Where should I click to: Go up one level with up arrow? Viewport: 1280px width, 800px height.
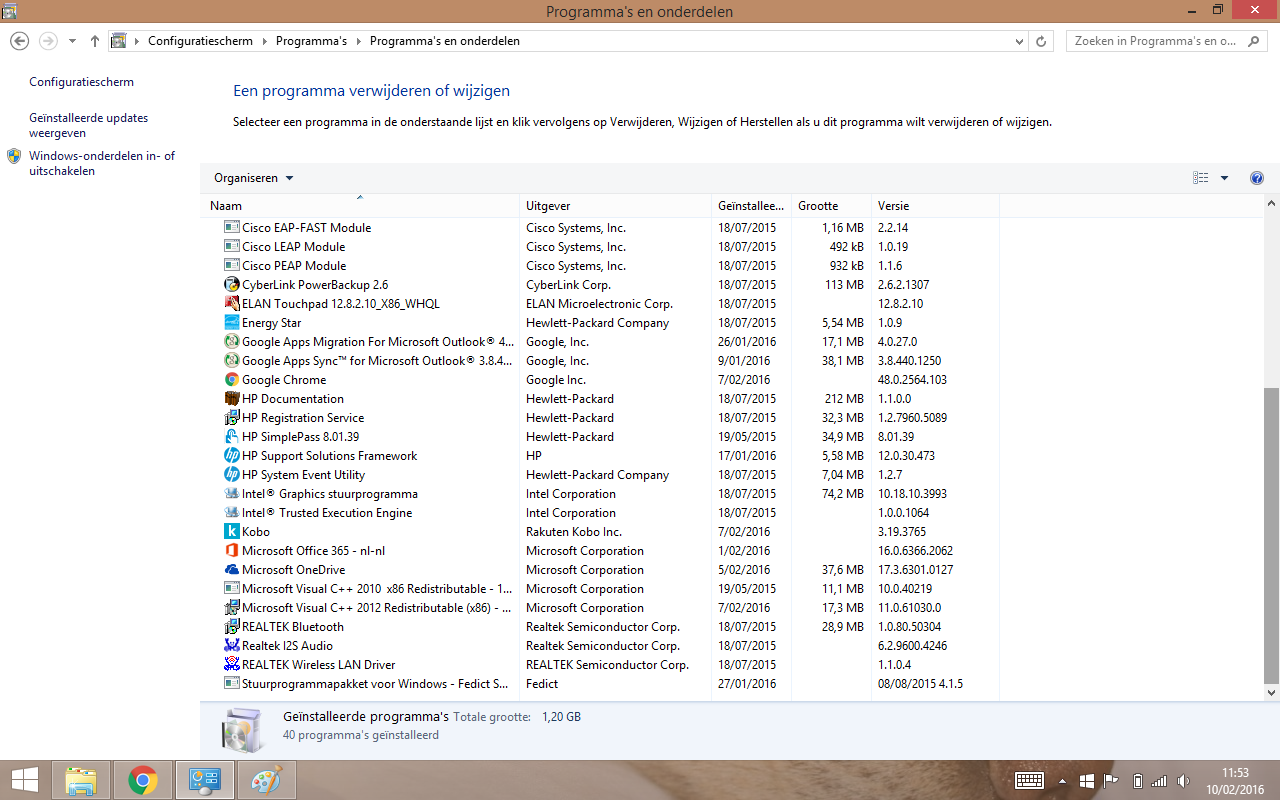(x=95, y=41)
